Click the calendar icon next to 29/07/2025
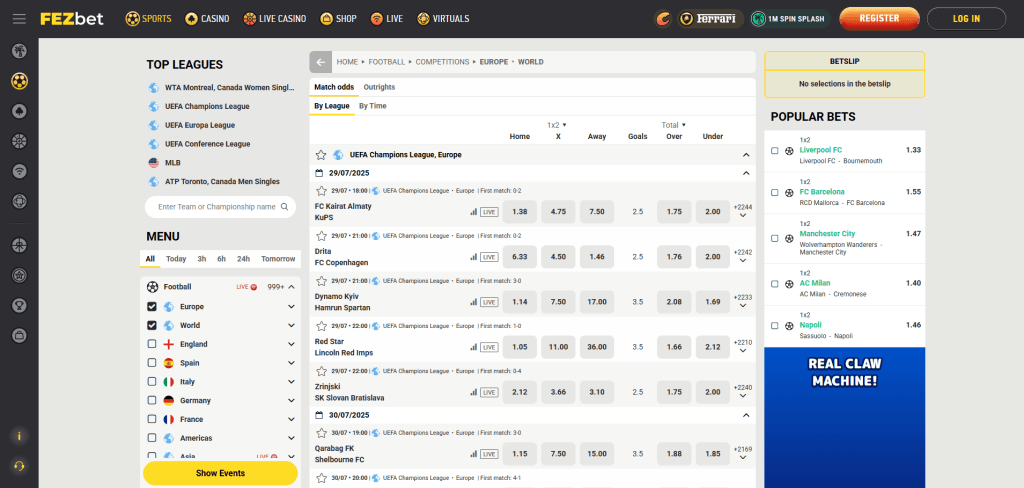The image size is (1024, 488). click(x=319, y=173)
